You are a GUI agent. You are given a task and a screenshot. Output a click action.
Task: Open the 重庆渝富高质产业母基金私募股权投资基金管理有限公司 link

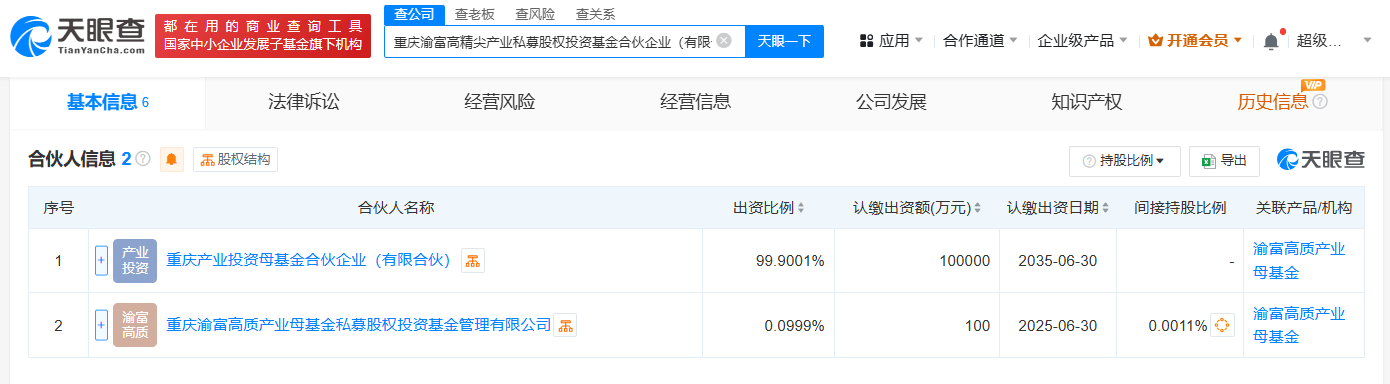[x=359, y=325]
